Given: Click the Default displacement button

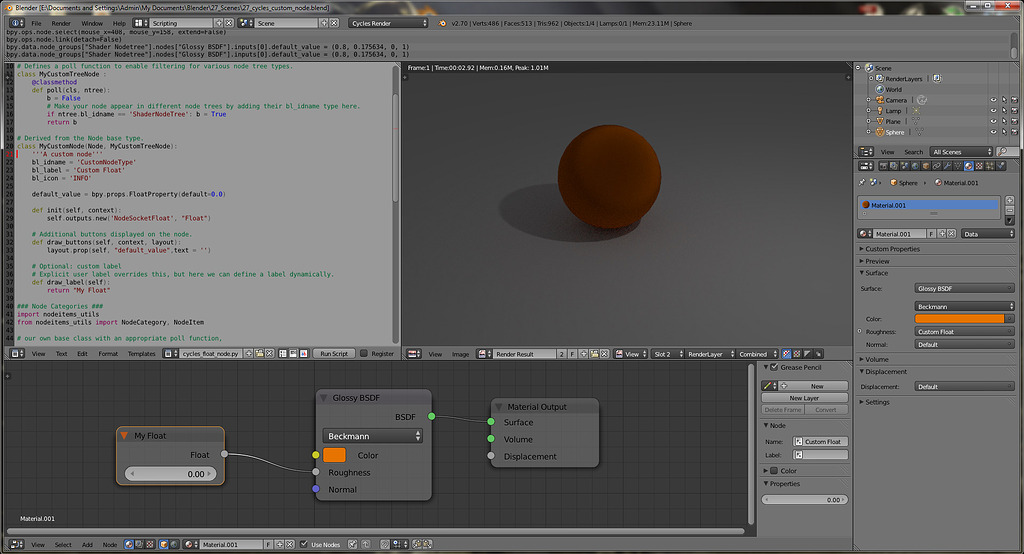Looking at the screenshot, I should tap(964, 386).
